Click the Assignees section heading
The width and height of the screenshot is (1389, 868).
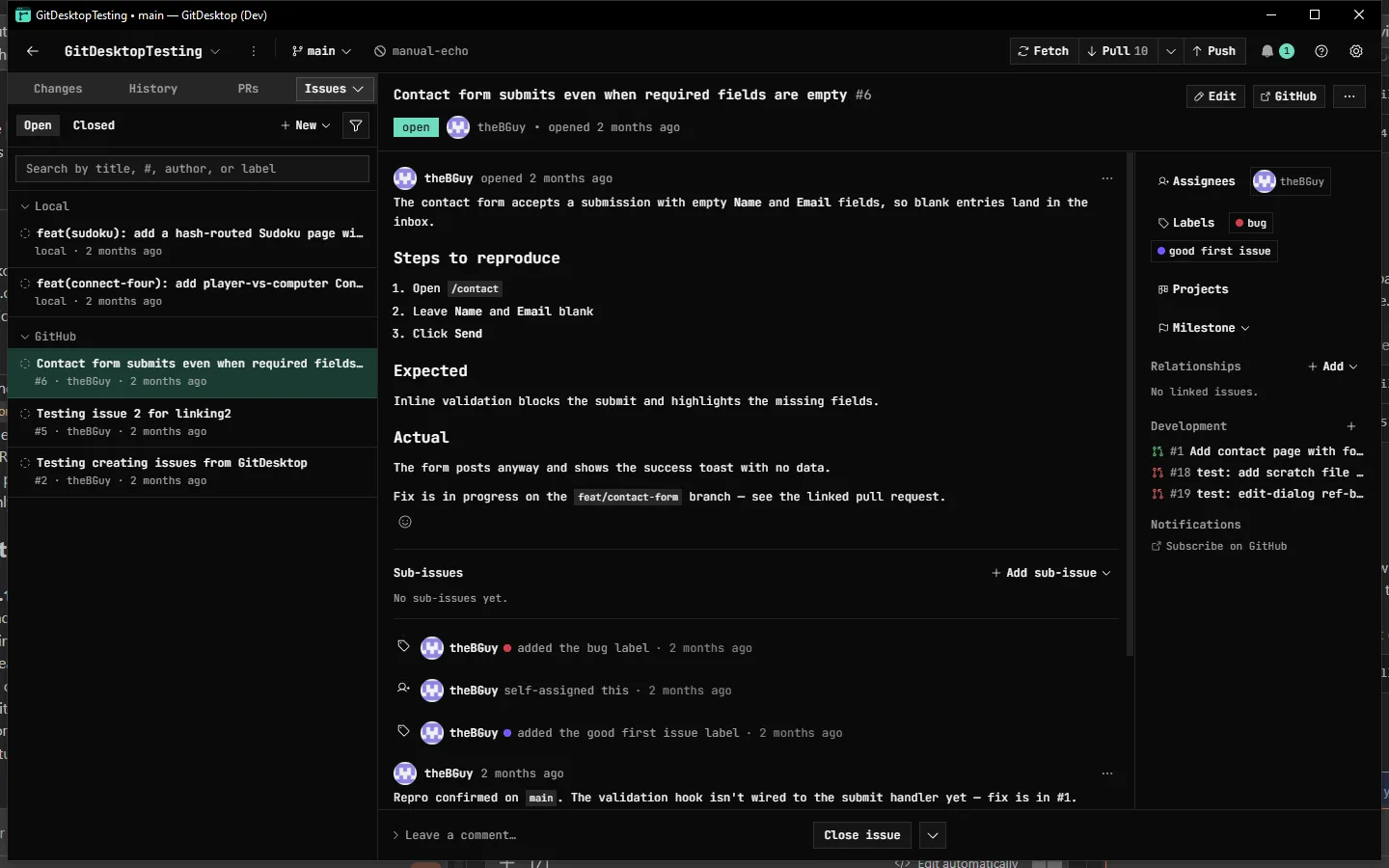point(1196,181)
